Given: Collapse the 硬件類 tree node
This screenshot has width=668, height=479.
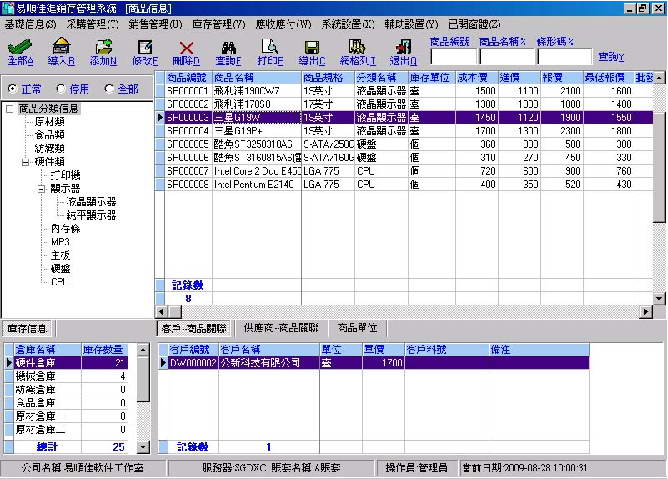Looking at the screenshot, I should coord(26,162).
